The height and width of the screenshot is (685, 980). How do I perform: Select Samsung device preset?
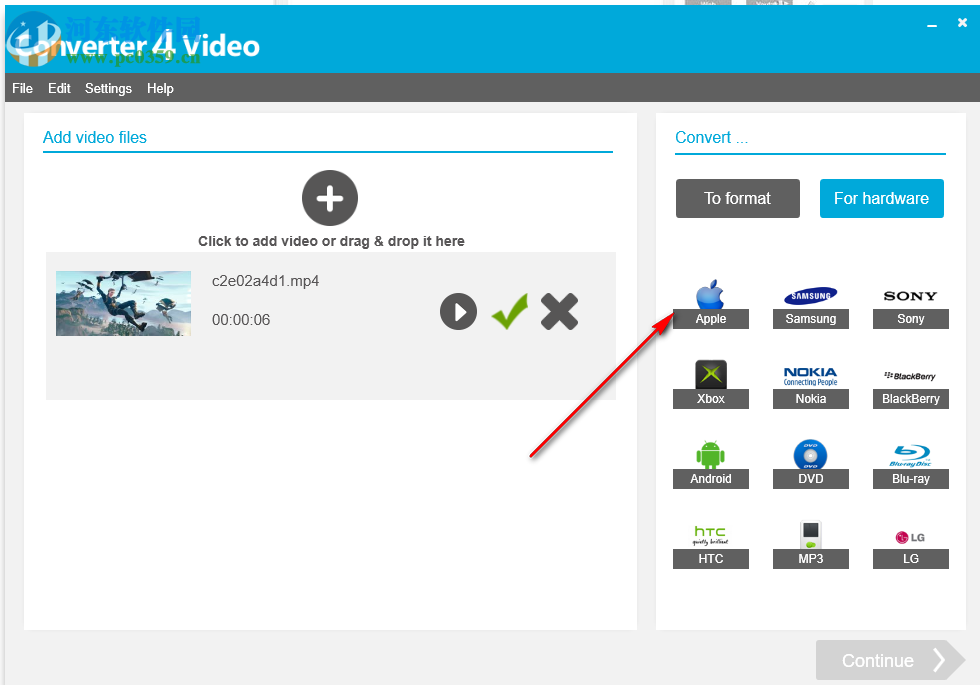pyautogui.click(x=810, y=302)
